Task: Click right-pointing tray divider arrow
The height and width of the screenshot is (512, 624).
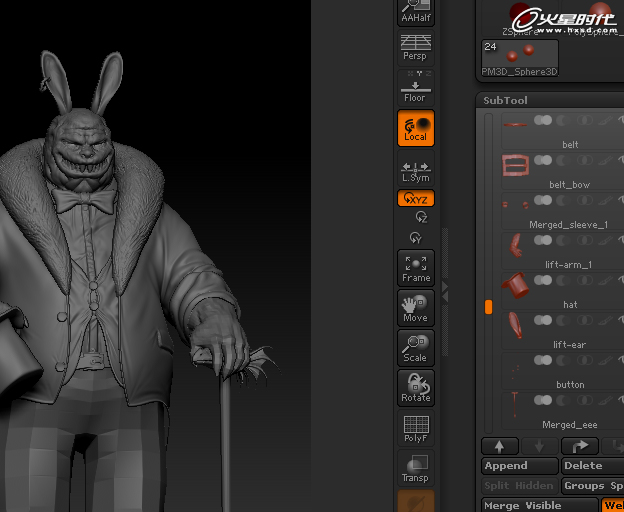Action: (445, 286)
